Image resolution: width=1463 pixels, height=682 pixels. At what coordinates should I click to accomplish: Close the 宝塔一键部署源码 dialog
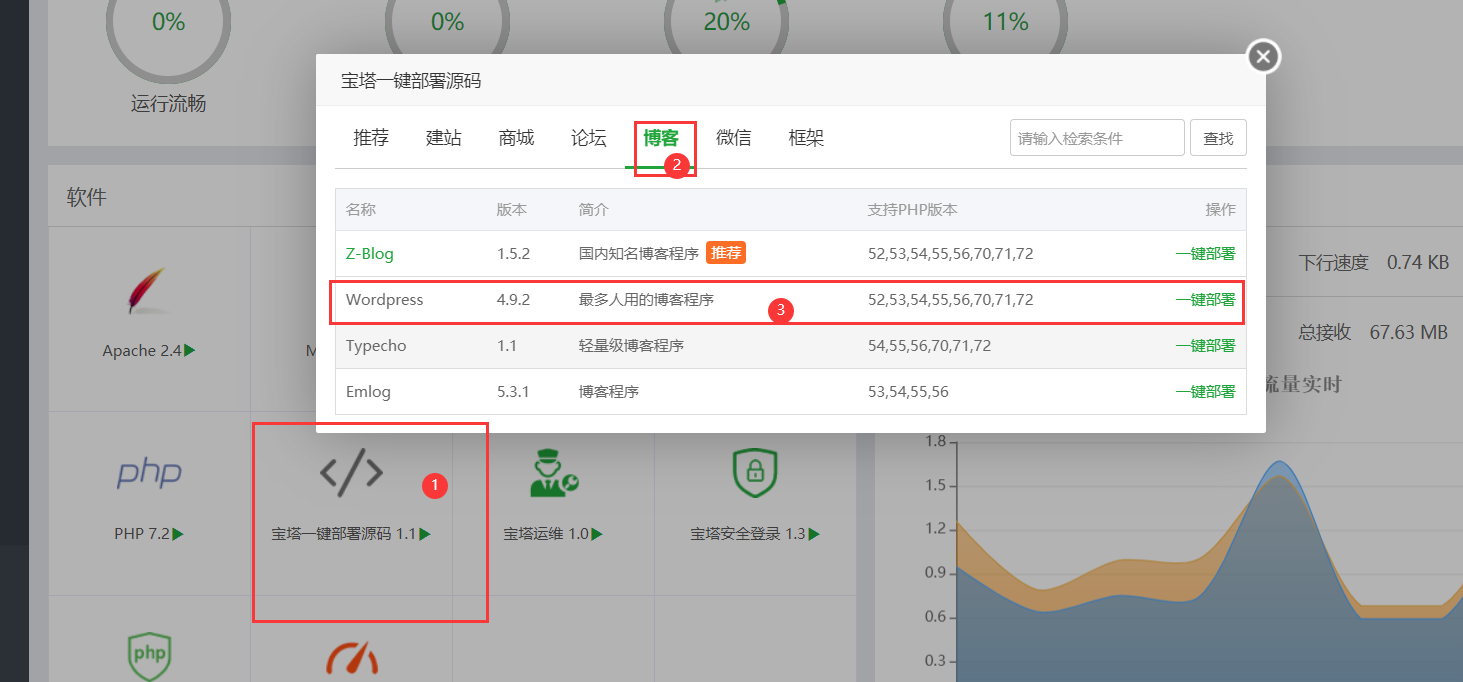pos(1264,57)
